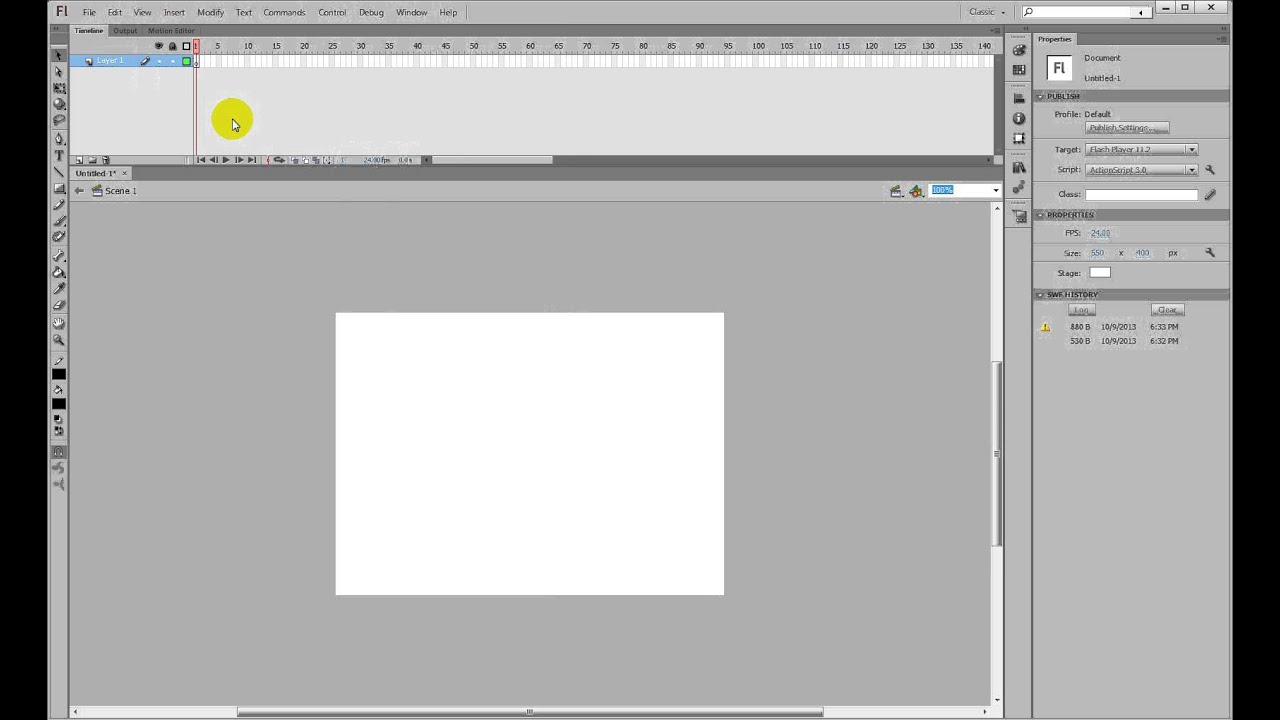Open the Commands menu
Screen dimensions: 1280x720
click(284, 12)
